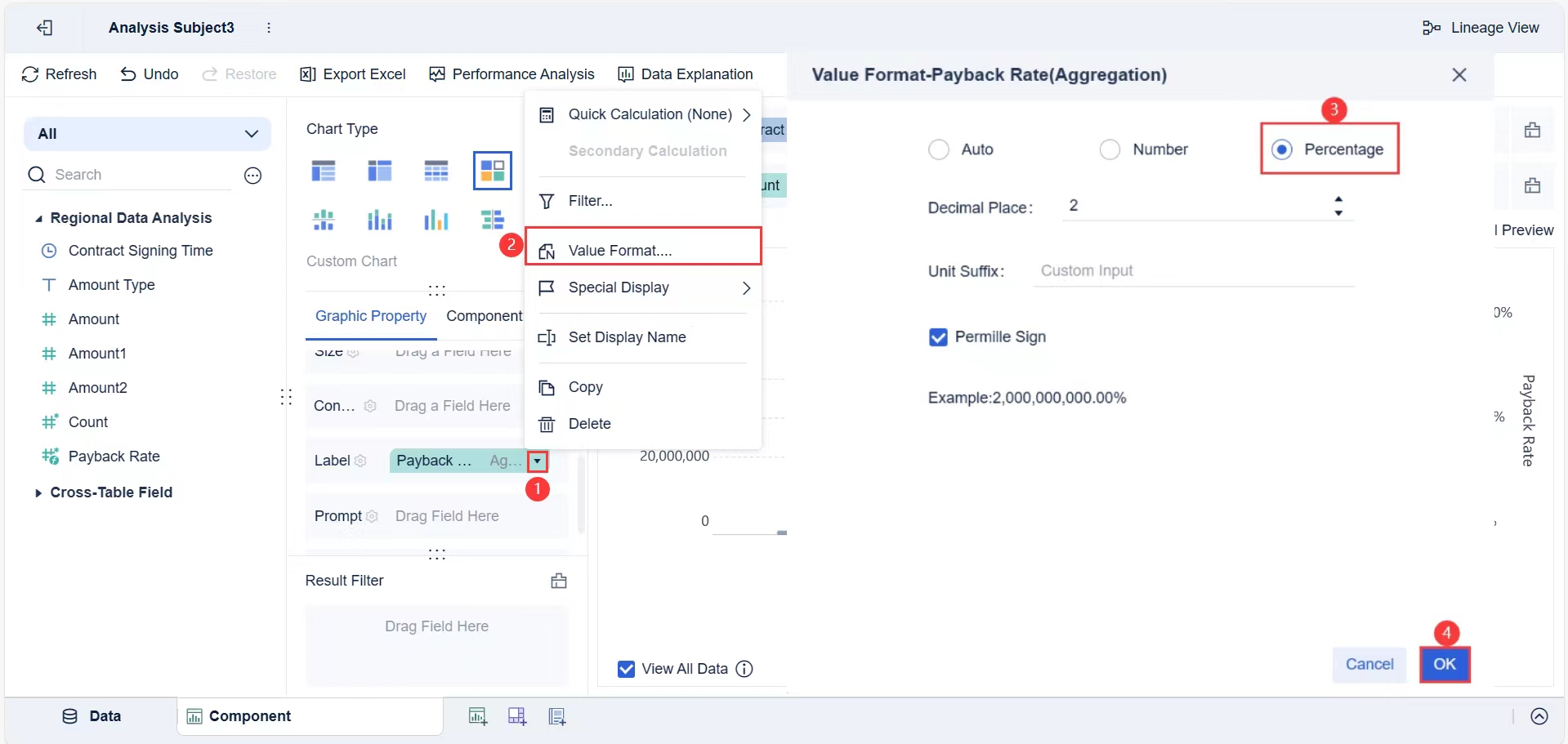Click the Refresh toolbar icon
The height and width of the screenshot is (744, 1568).
[x=30, y=74]
